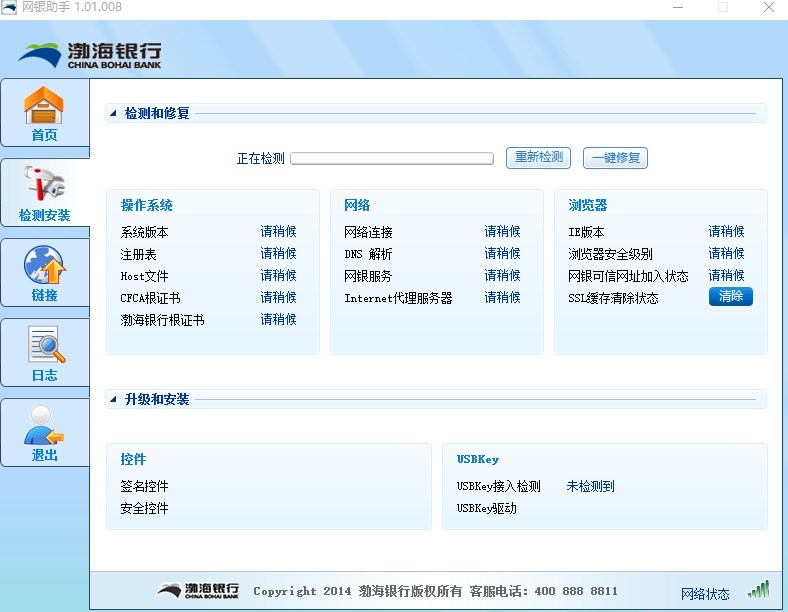Click the Bohai Bank logo in header
The height and width of the screenshot is (612, 788).
point(90,54)
